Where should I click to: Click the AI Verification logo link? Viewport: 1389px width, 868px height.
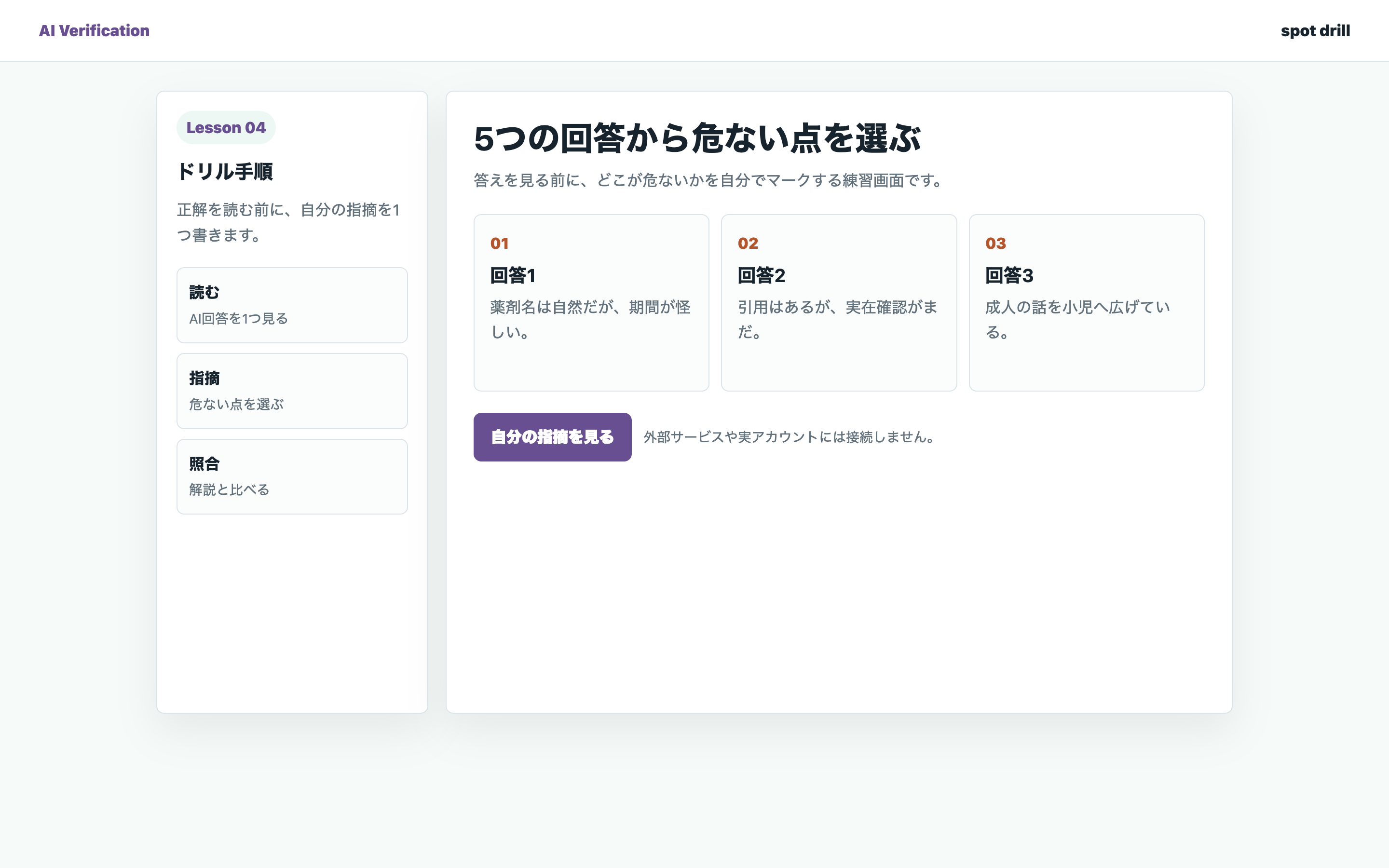[94, 30]
